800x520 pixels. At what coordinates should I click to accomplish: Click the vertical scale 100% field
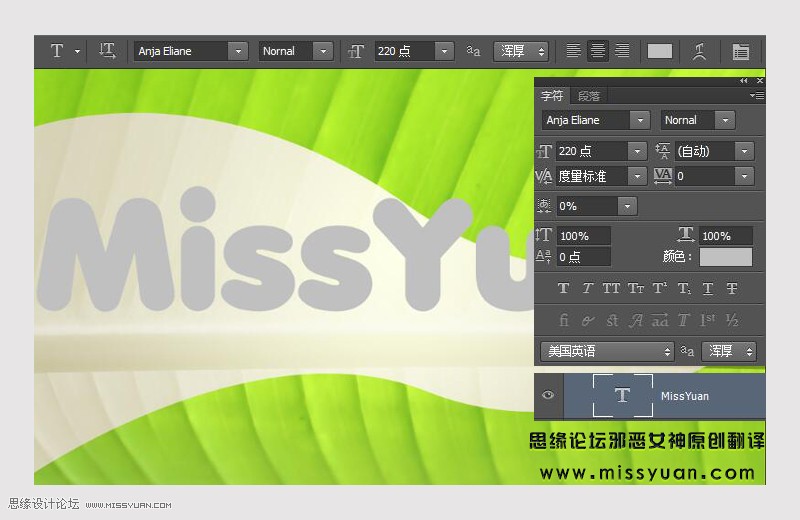[582, 236]
